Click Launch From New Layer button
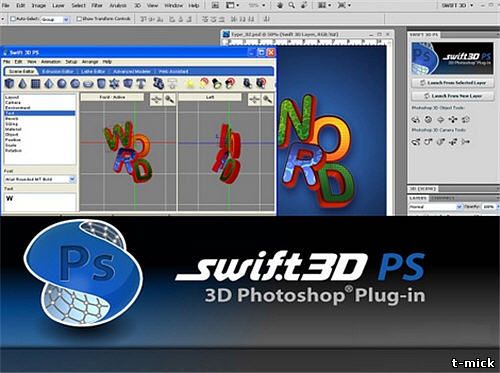 point(453,96)
